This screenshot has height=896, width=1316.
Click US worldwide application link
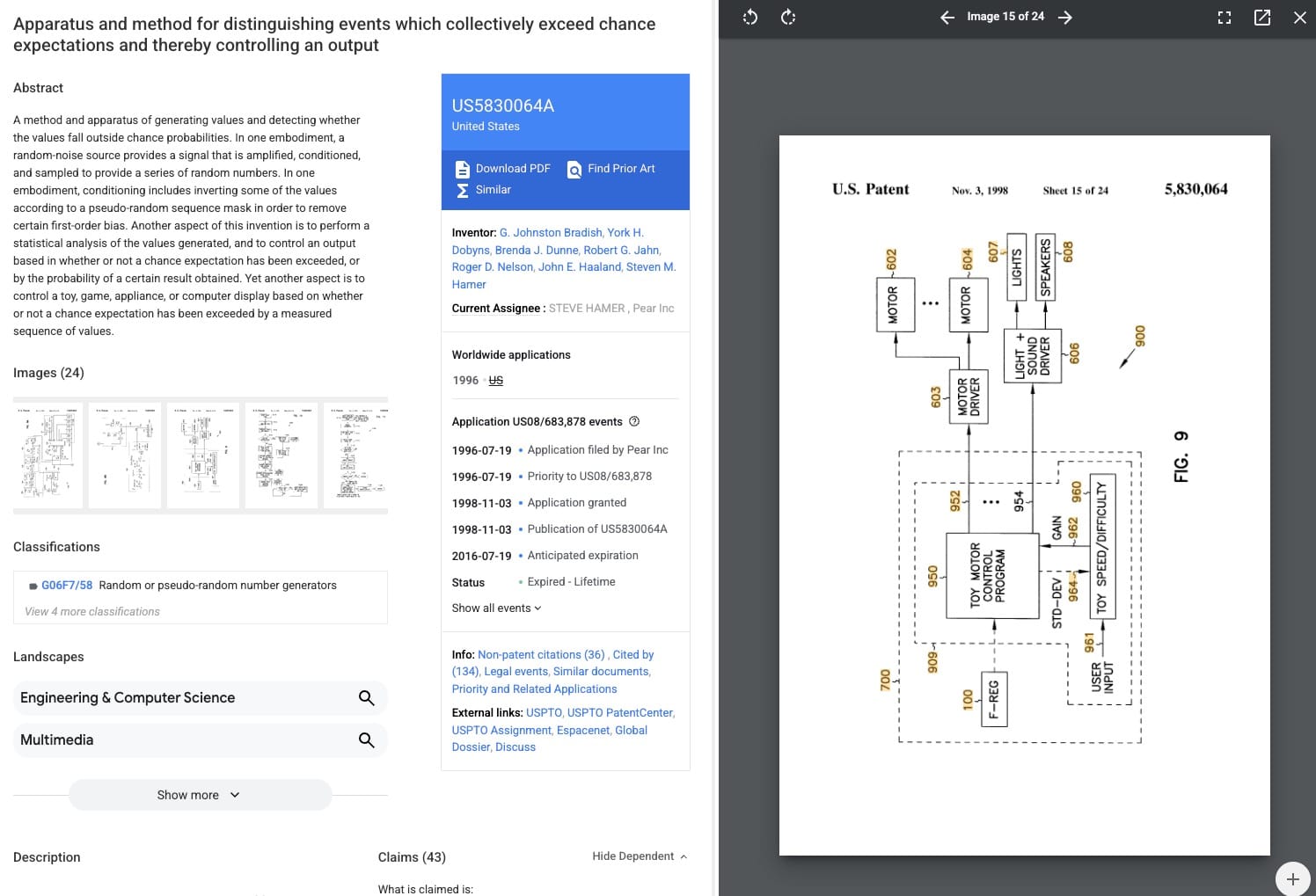[496, 380]
